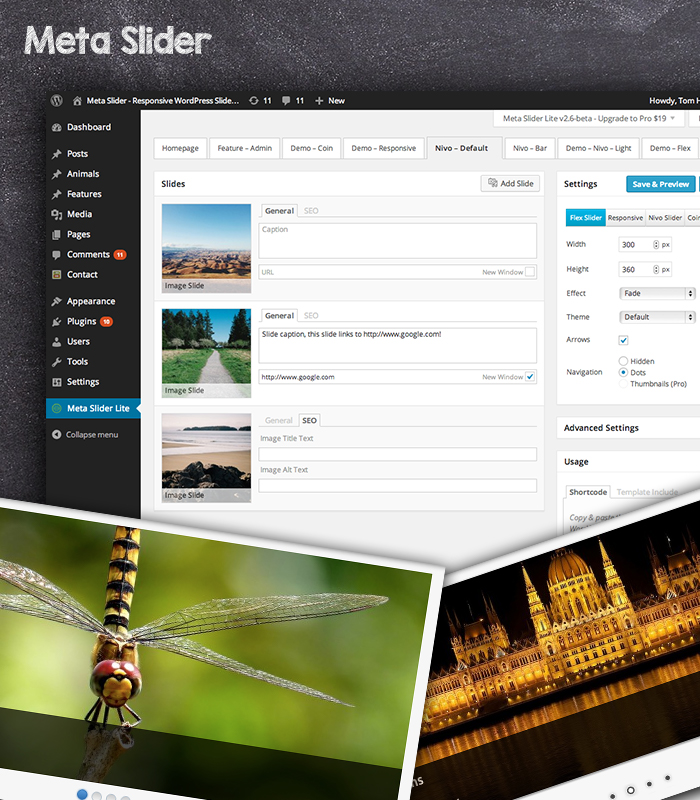This screenshot has height=800, width=700.
Task: Toggle the Arrows checkbox
Action: tap(623, 340)
